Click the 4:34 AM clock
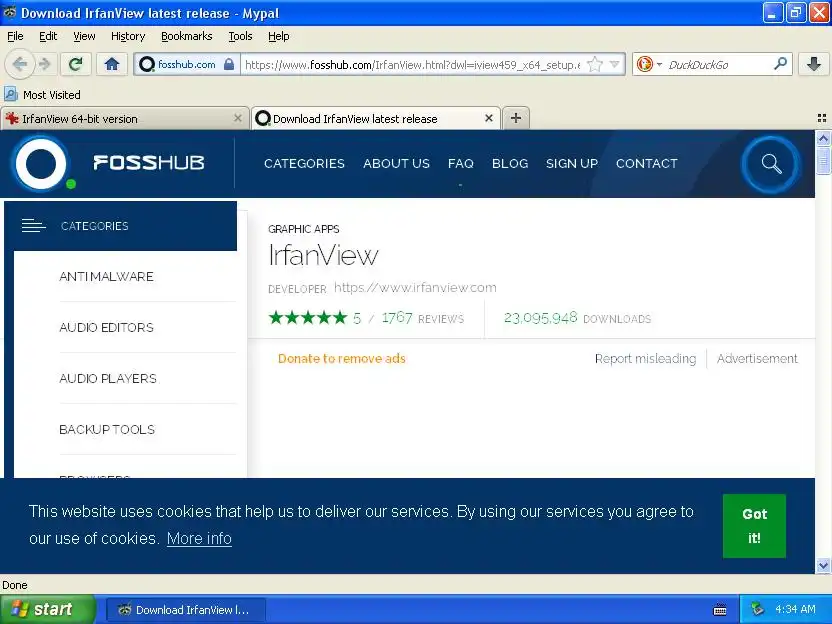The image size is (832, 624). pos(795,609)
